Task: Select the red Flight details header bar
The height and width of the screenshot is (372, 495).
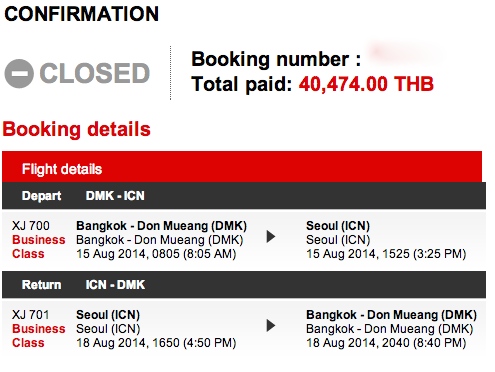Action: (242, 167)
